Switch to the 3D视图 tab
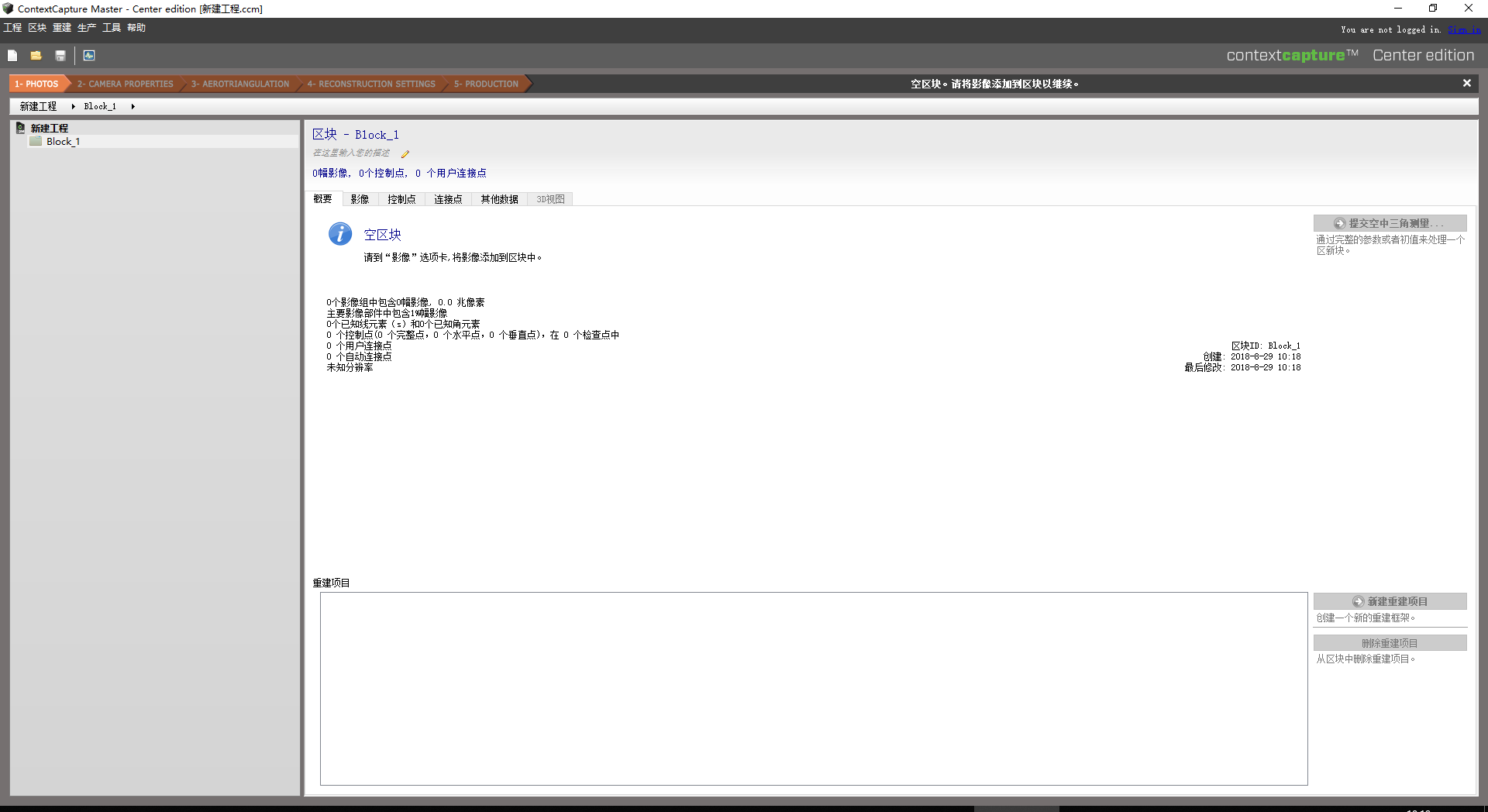This screenshot has width=1488, height=812. point(550,199)
